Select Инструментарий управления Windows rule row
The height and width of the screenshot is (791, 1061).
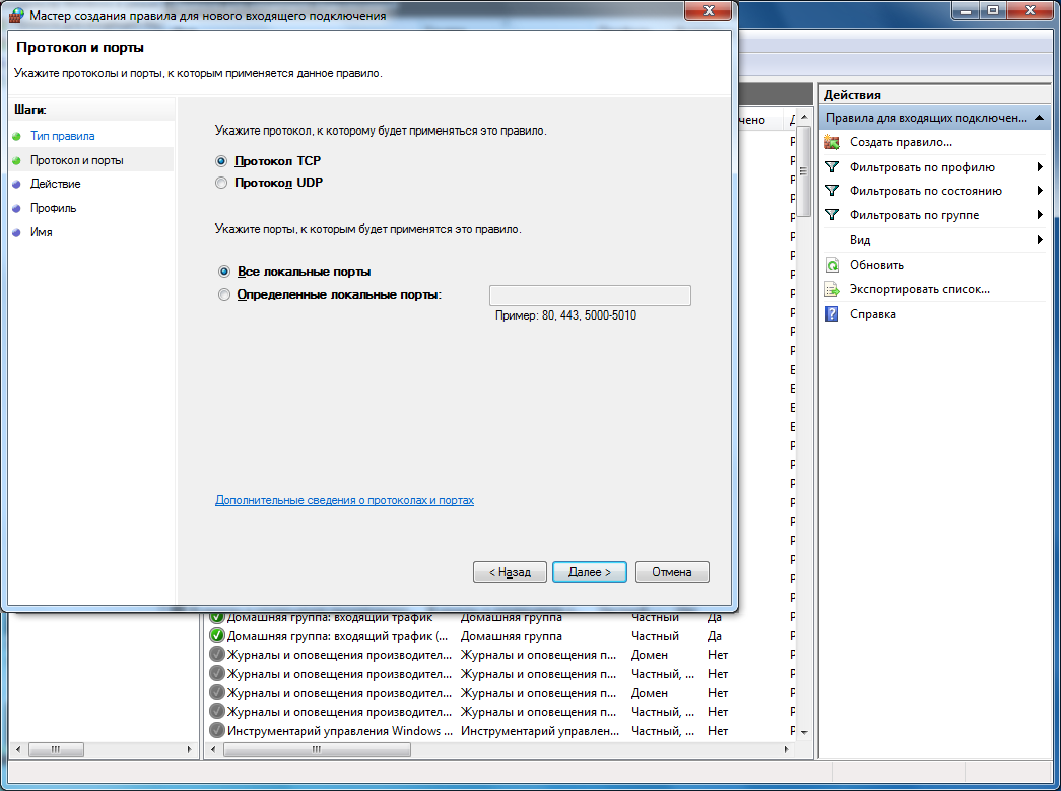click(500, 731)
